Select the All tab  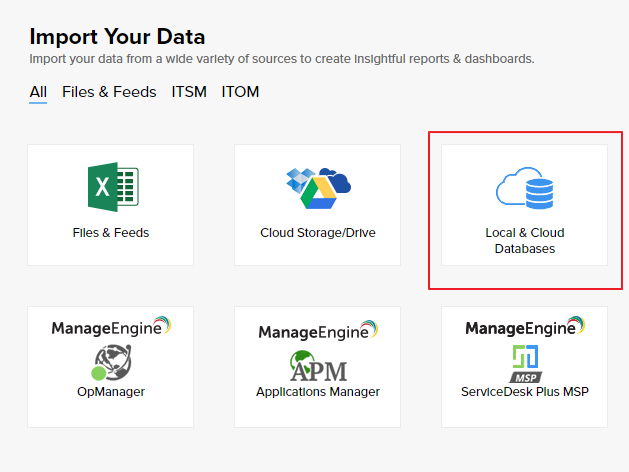pyautogui.click(x=38, y=92)
